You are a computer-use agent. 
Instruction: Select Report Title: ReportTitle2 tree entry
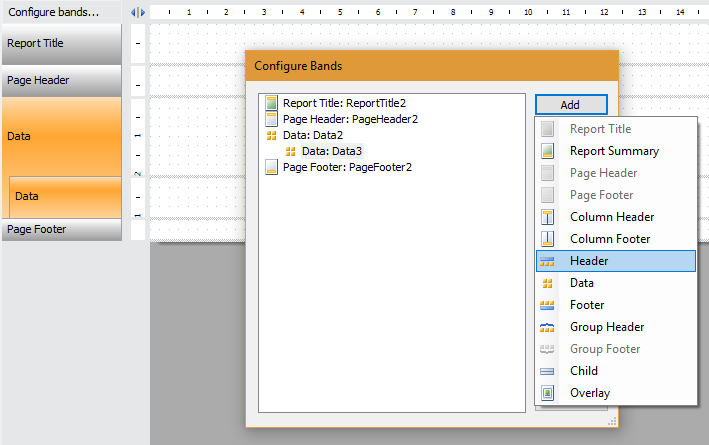[x=344, y=103]
